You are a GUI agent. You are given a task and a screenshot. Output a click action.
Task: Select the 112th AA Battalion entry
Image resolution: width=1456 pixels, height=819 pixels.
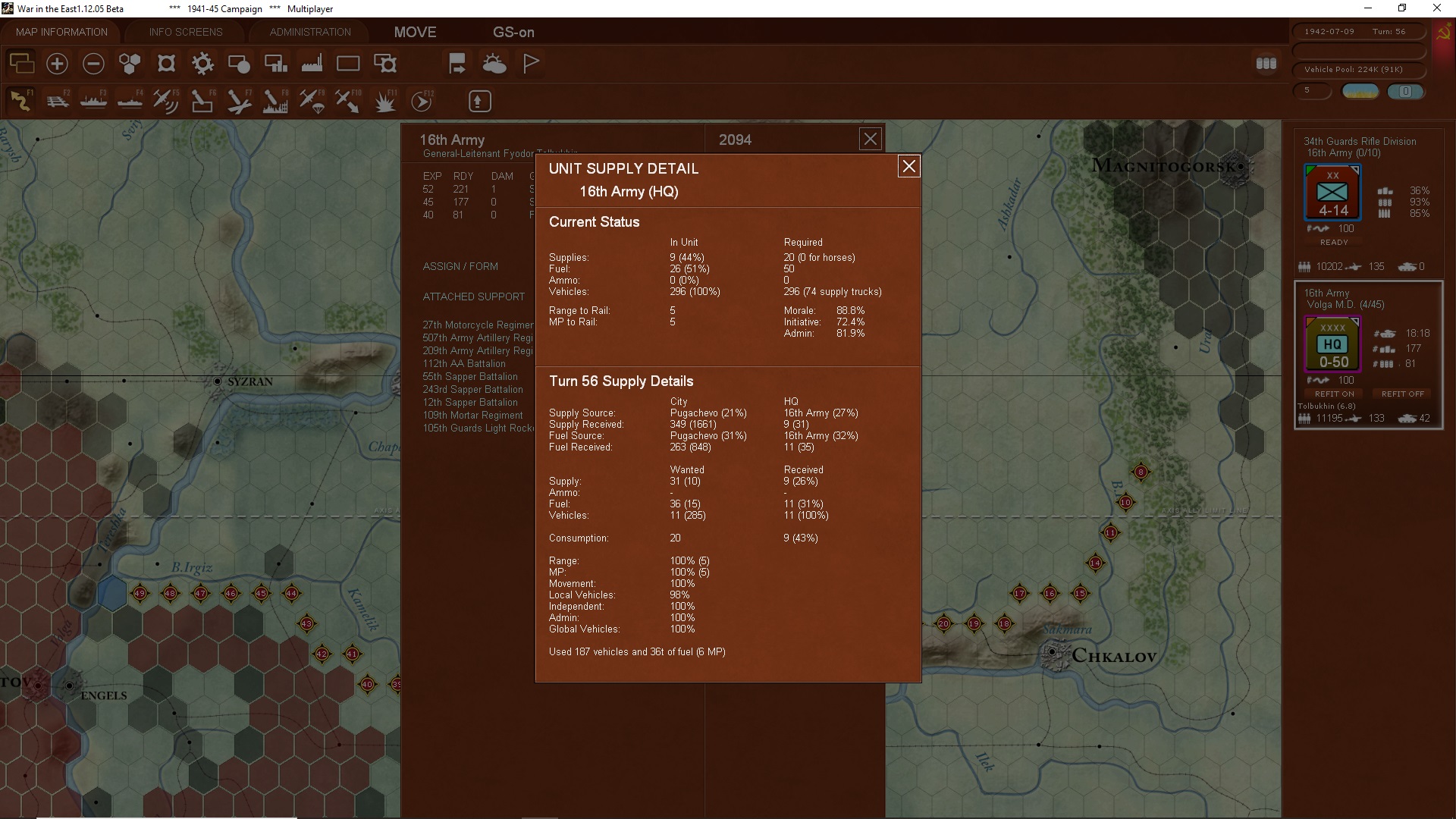[x=464, y=363]
